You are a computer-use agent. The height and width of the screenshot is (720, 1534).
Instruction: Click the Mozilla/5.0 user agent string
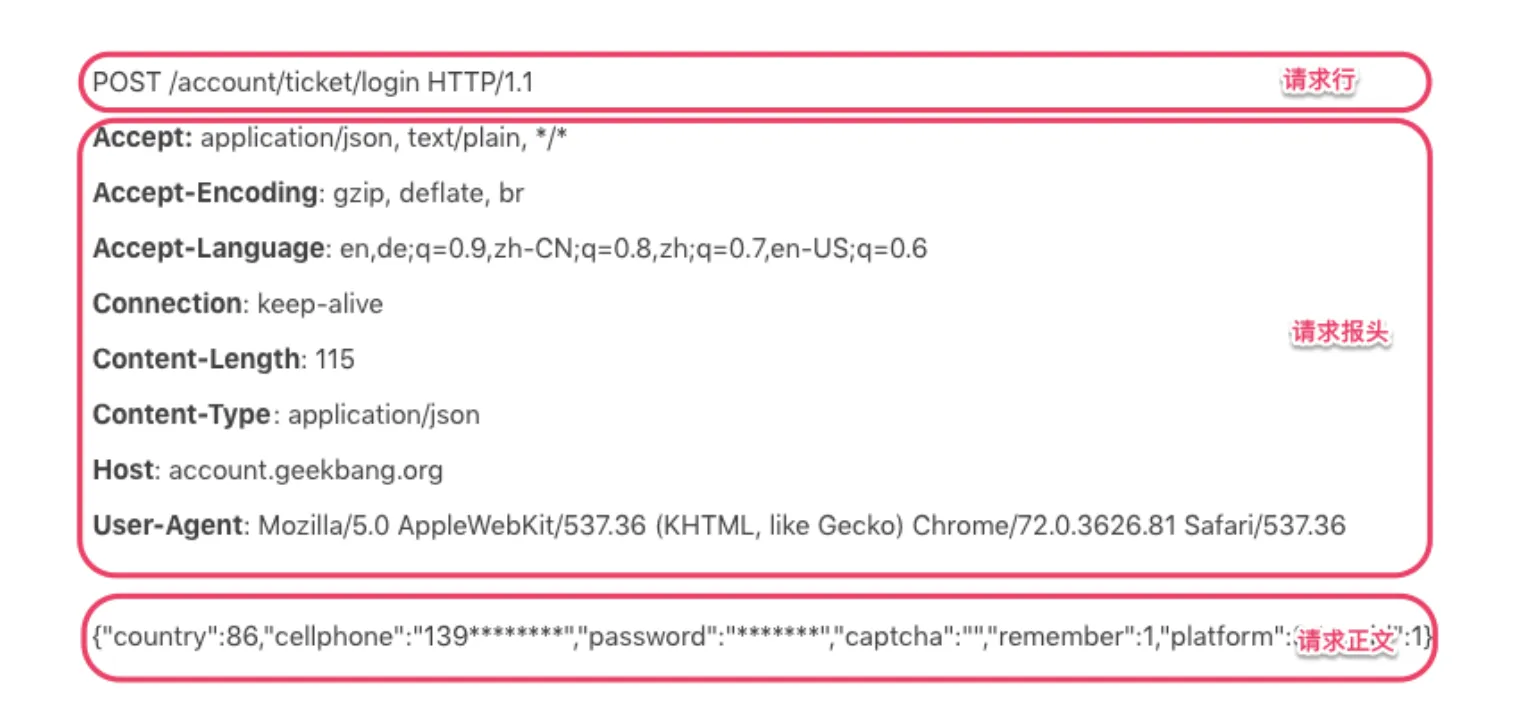pyautogui.click(x=802, y=525)
